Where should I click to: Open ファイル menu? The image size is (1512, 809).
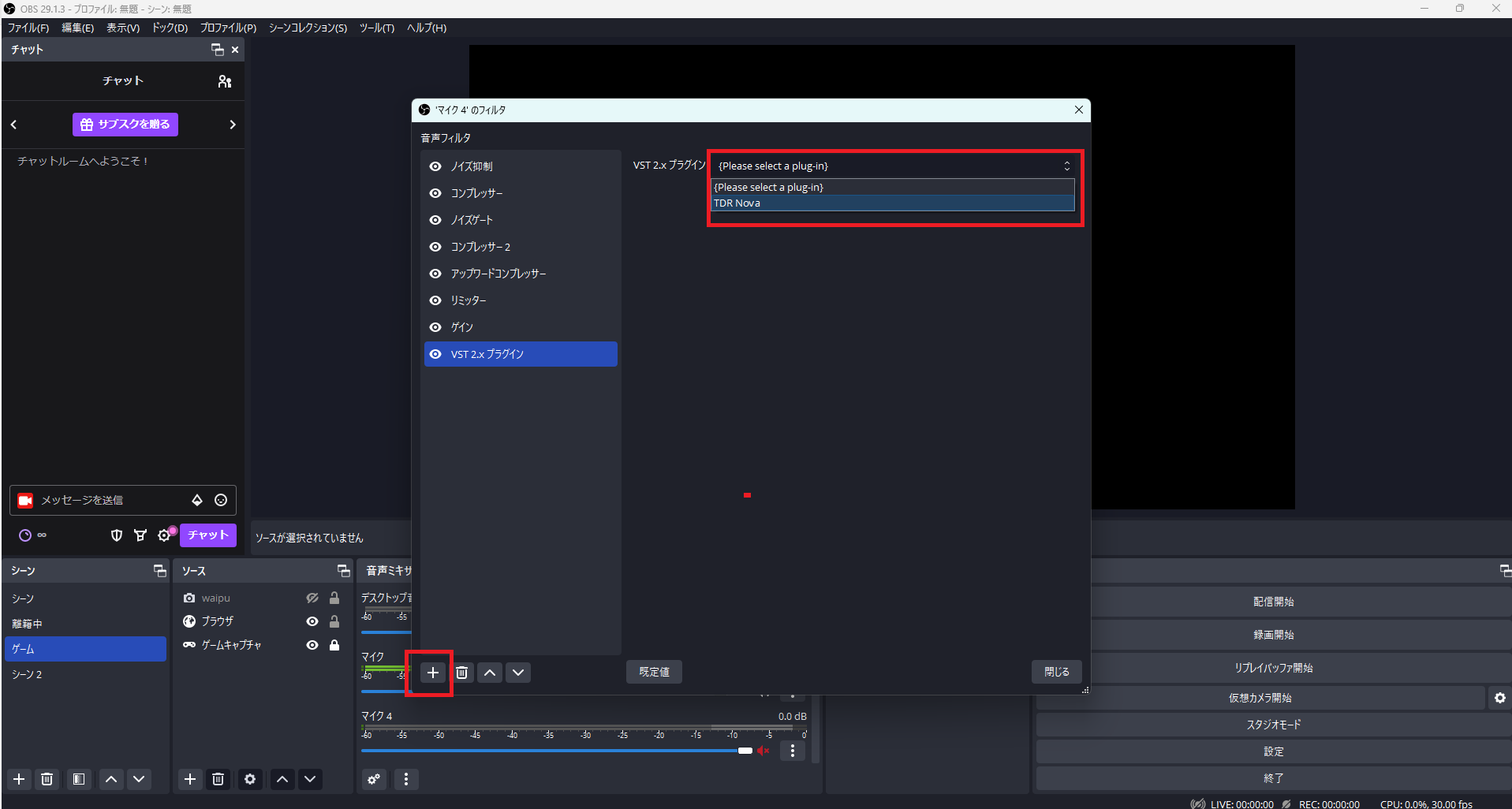tap(28, 28)
